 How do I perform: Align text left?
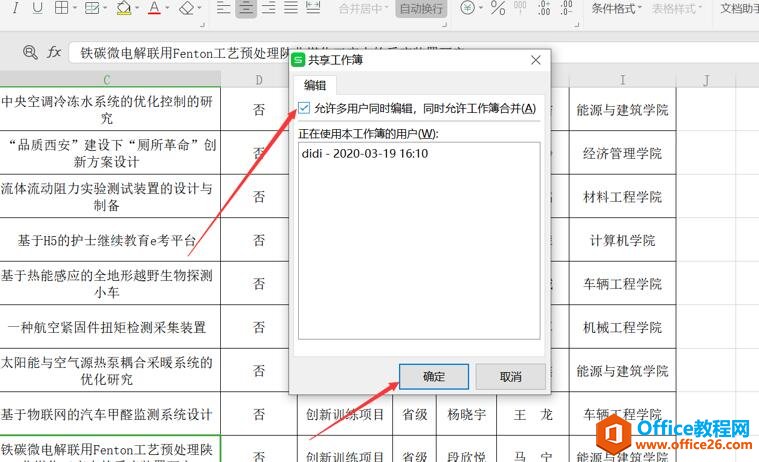pyautogui.click(x=223, y=8)
